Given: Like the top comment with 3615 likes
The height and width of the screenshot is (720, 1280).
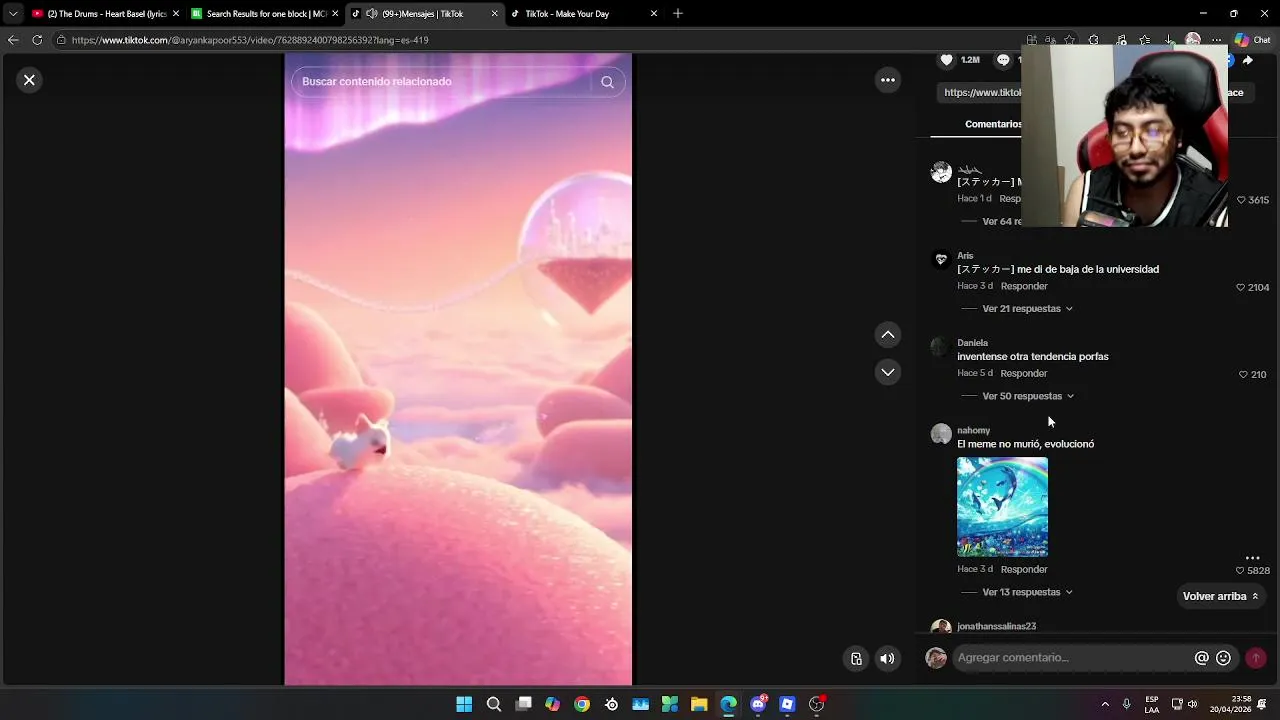Looking at the screenshot, I should (1241, 200).
